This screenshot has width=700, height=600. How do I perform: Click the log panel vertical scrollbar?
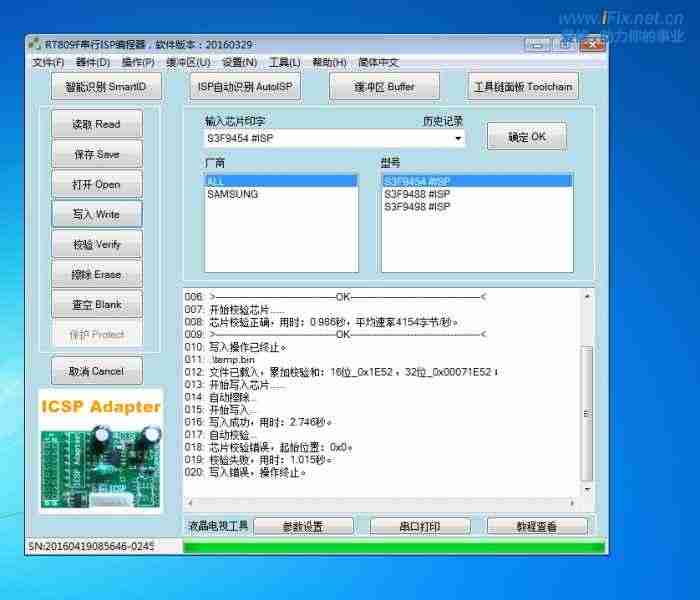[x=587, y=400]
